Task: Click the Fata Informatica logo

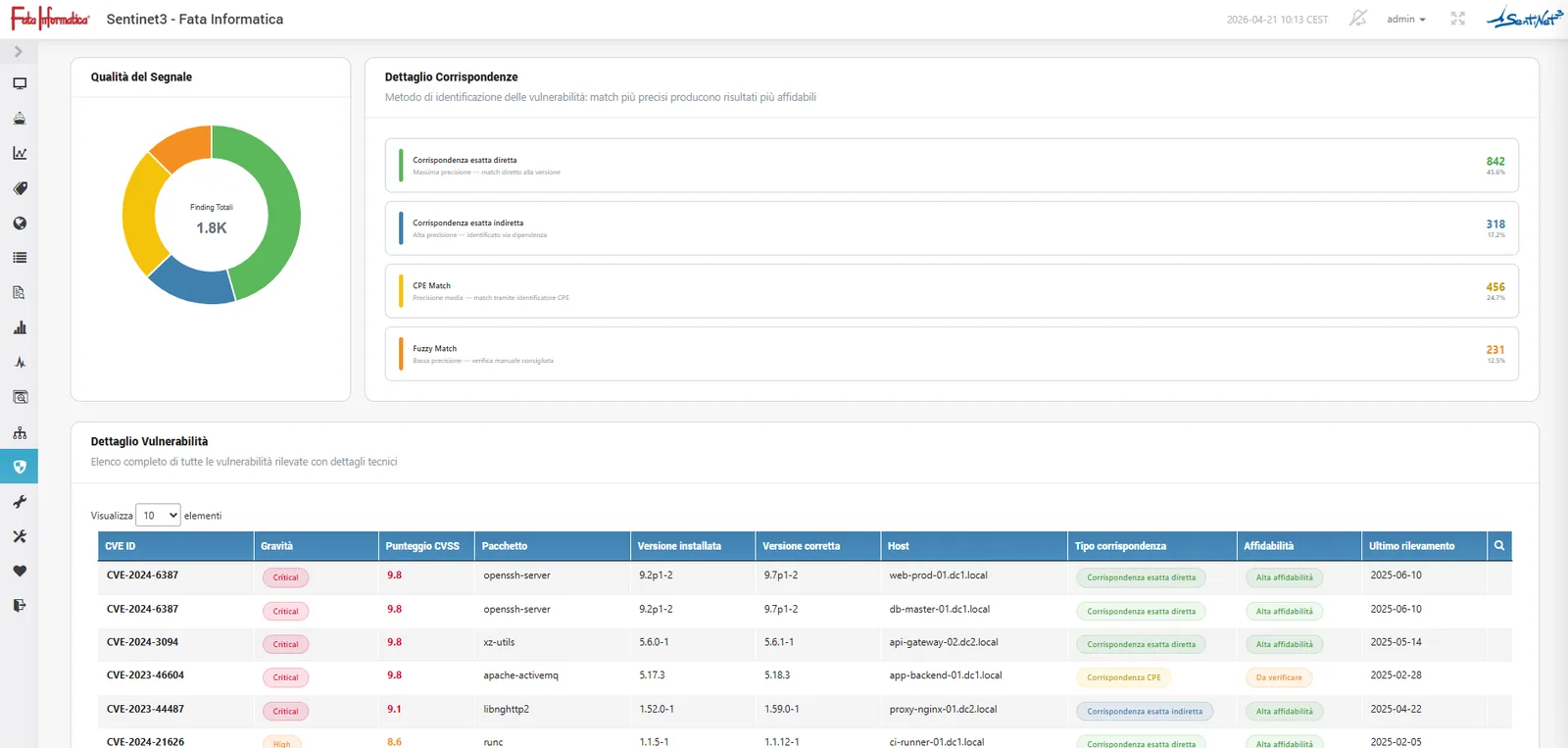Action: pos(50,19)
